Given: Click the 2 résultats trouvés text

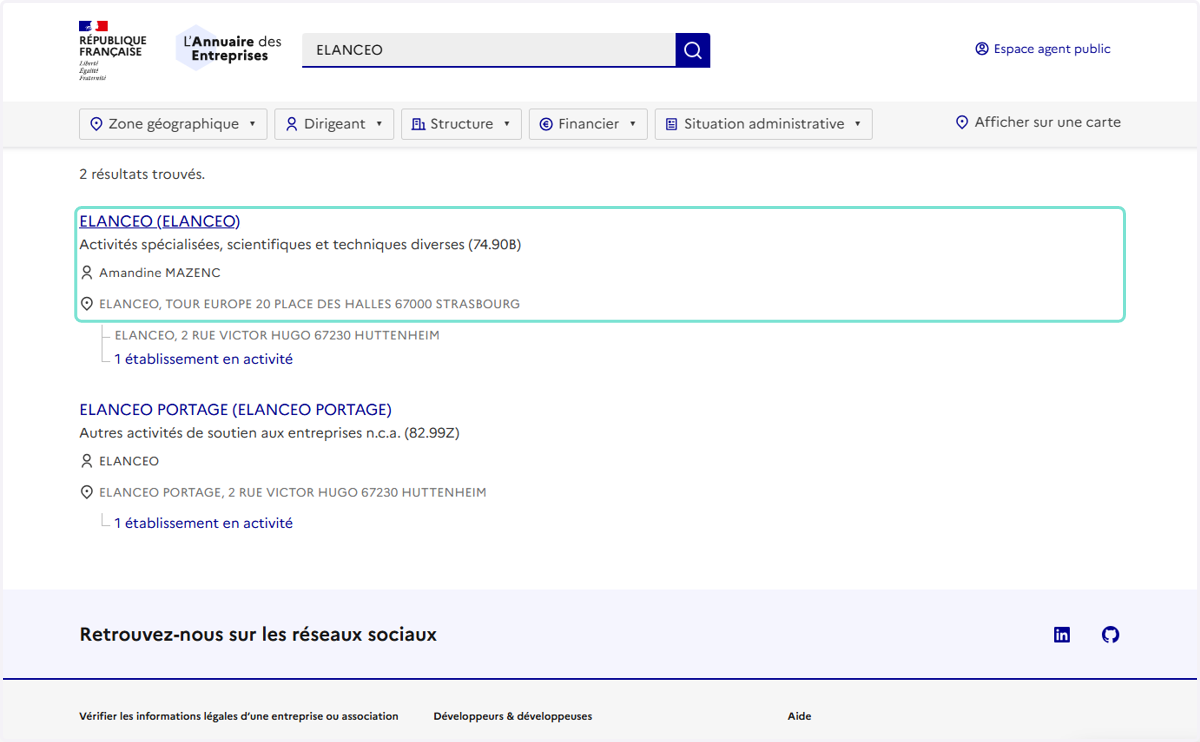Looking at the screenshot, I should coord(142,174).
